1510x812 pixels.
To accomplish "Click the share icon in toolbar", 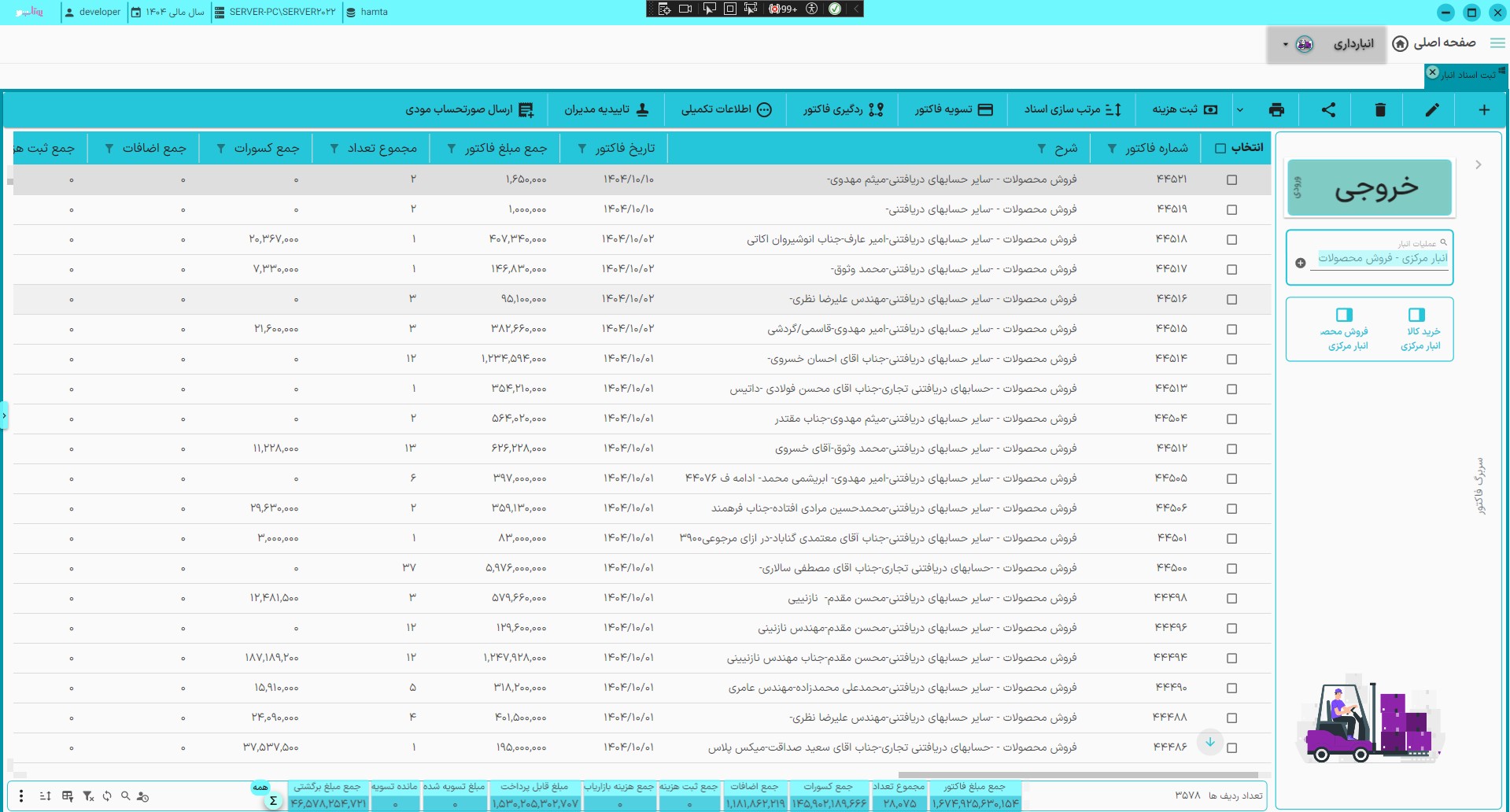I will click(1328, 110).
